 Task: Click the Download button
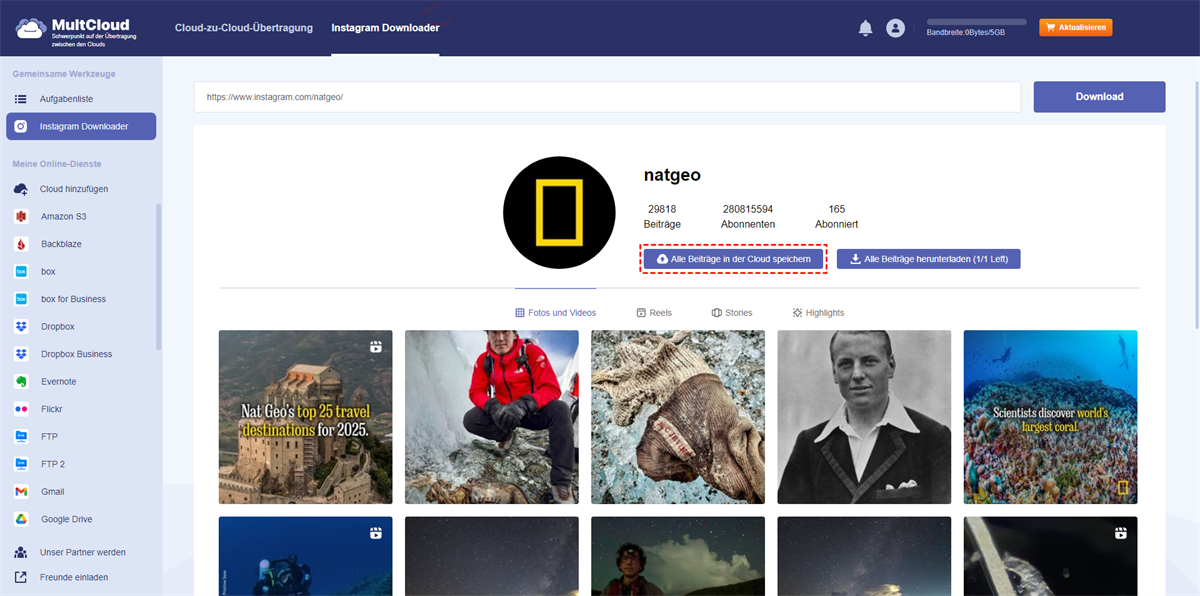coord(1099,97)
